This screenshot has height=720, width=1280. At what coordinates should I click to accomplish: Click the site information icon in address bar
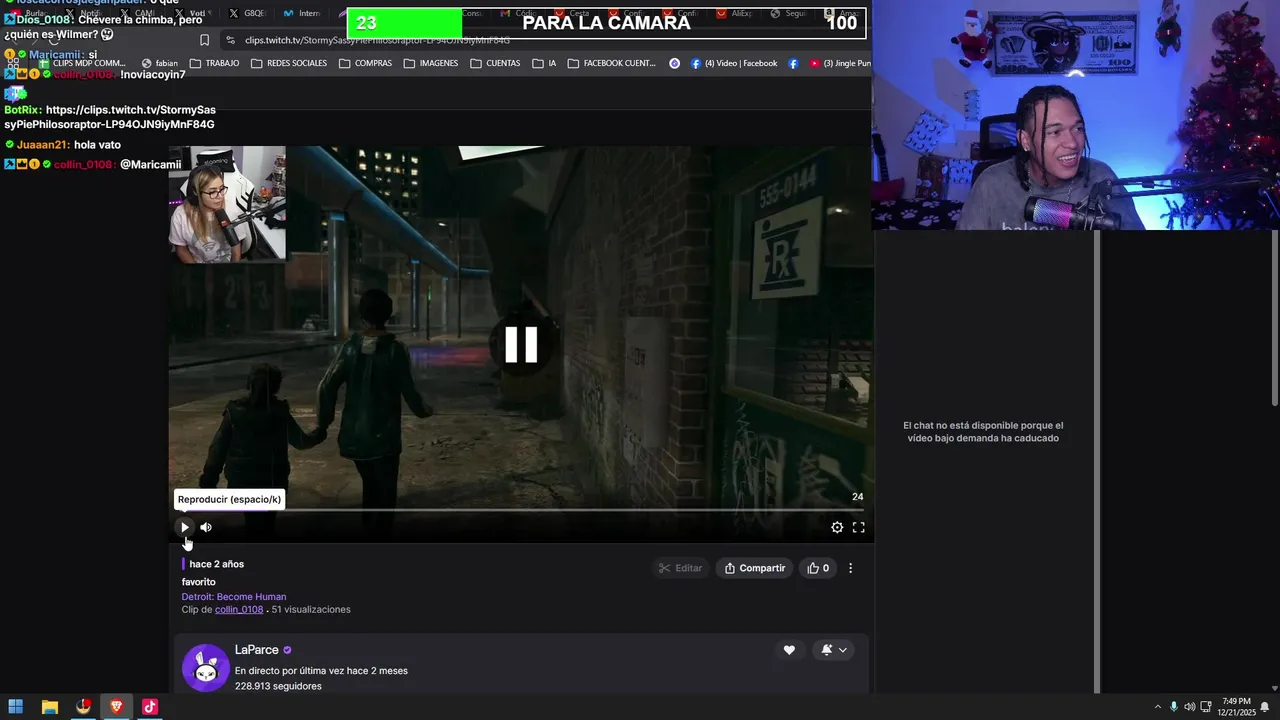(231, 40)
